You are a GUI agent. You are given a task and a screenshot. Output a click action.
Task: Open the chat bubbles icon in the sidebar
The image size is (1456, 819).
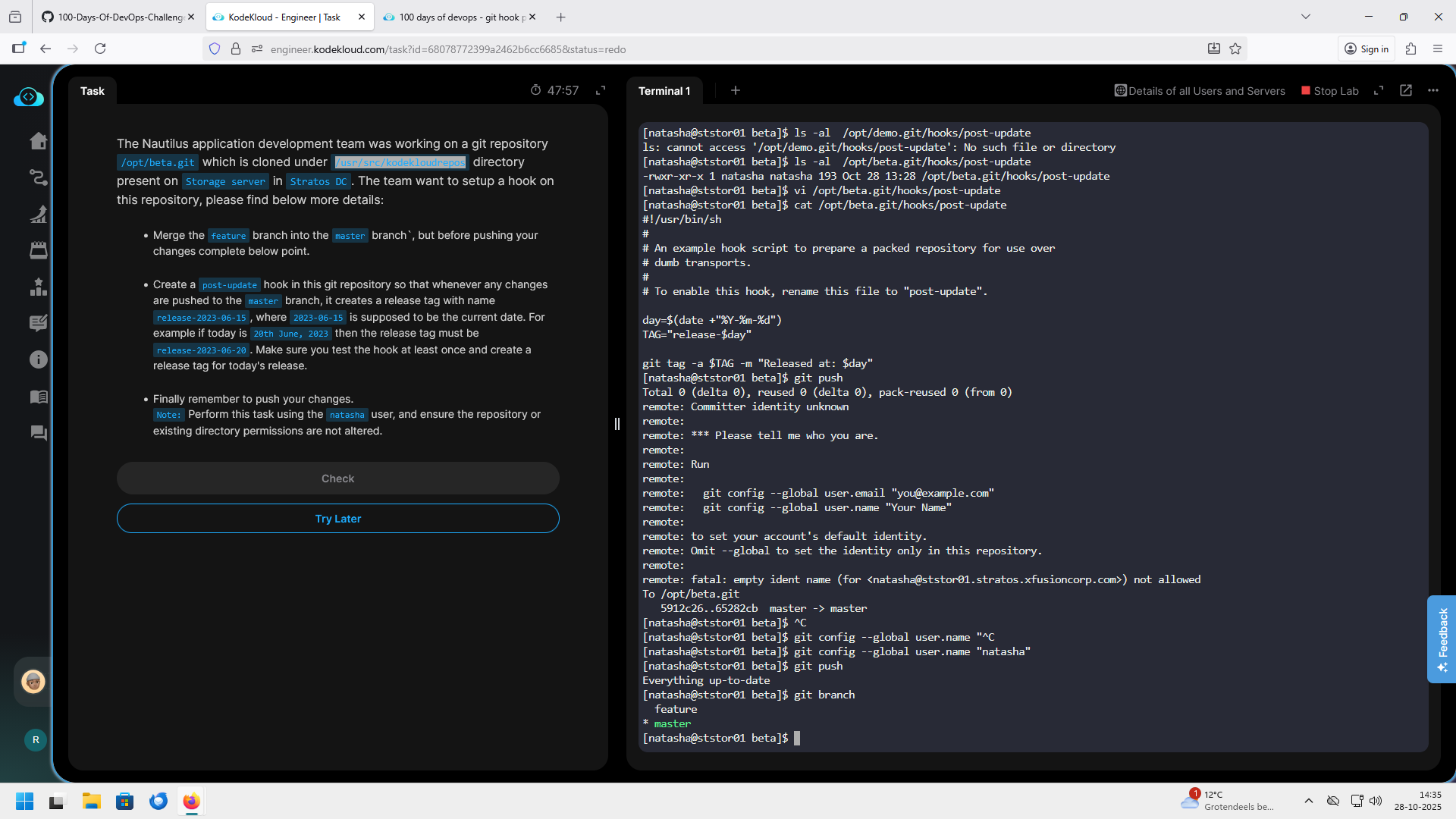pos(38,433)
